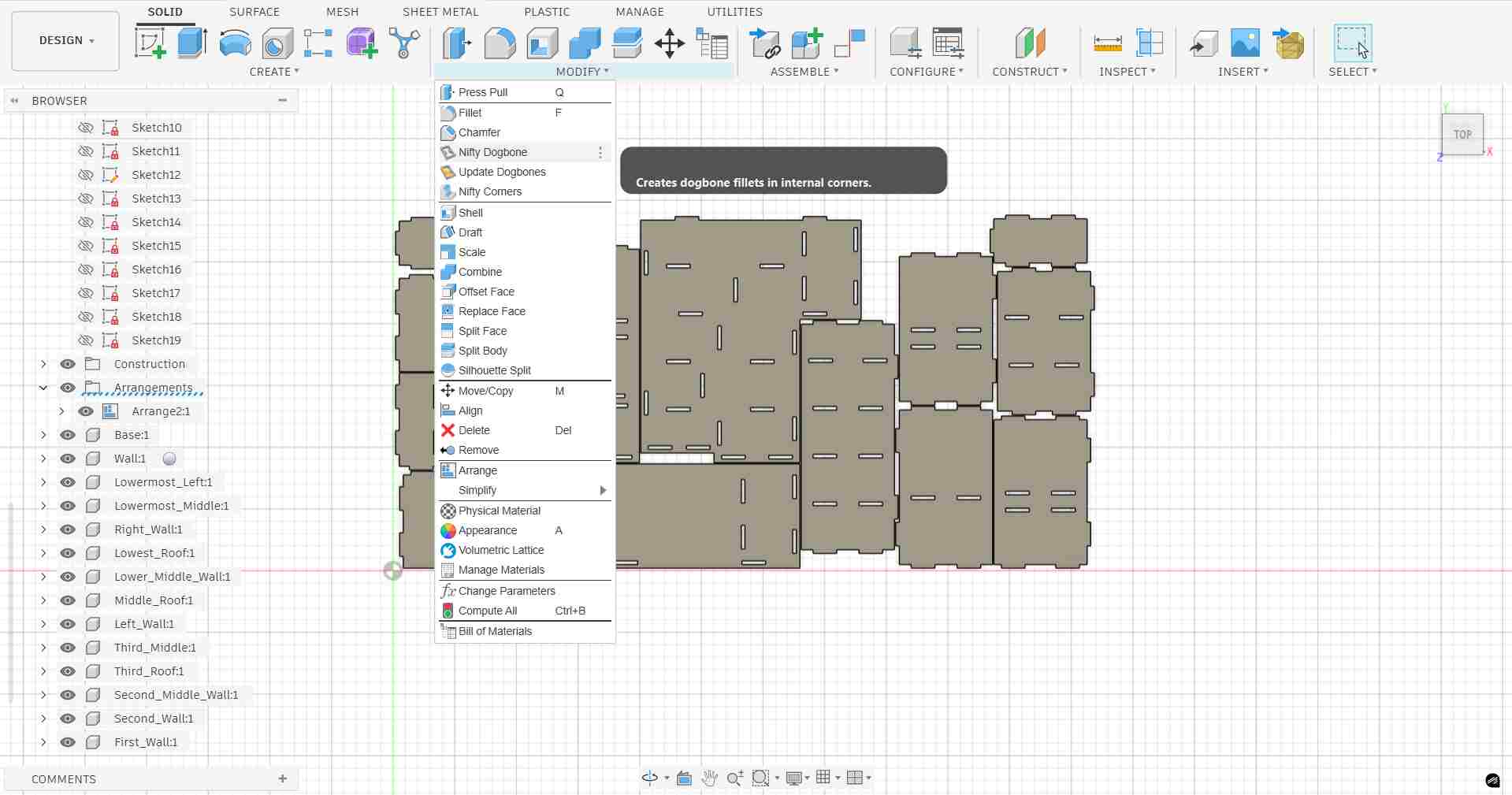Choose Shell from the Modify menu

click(471, 212)
